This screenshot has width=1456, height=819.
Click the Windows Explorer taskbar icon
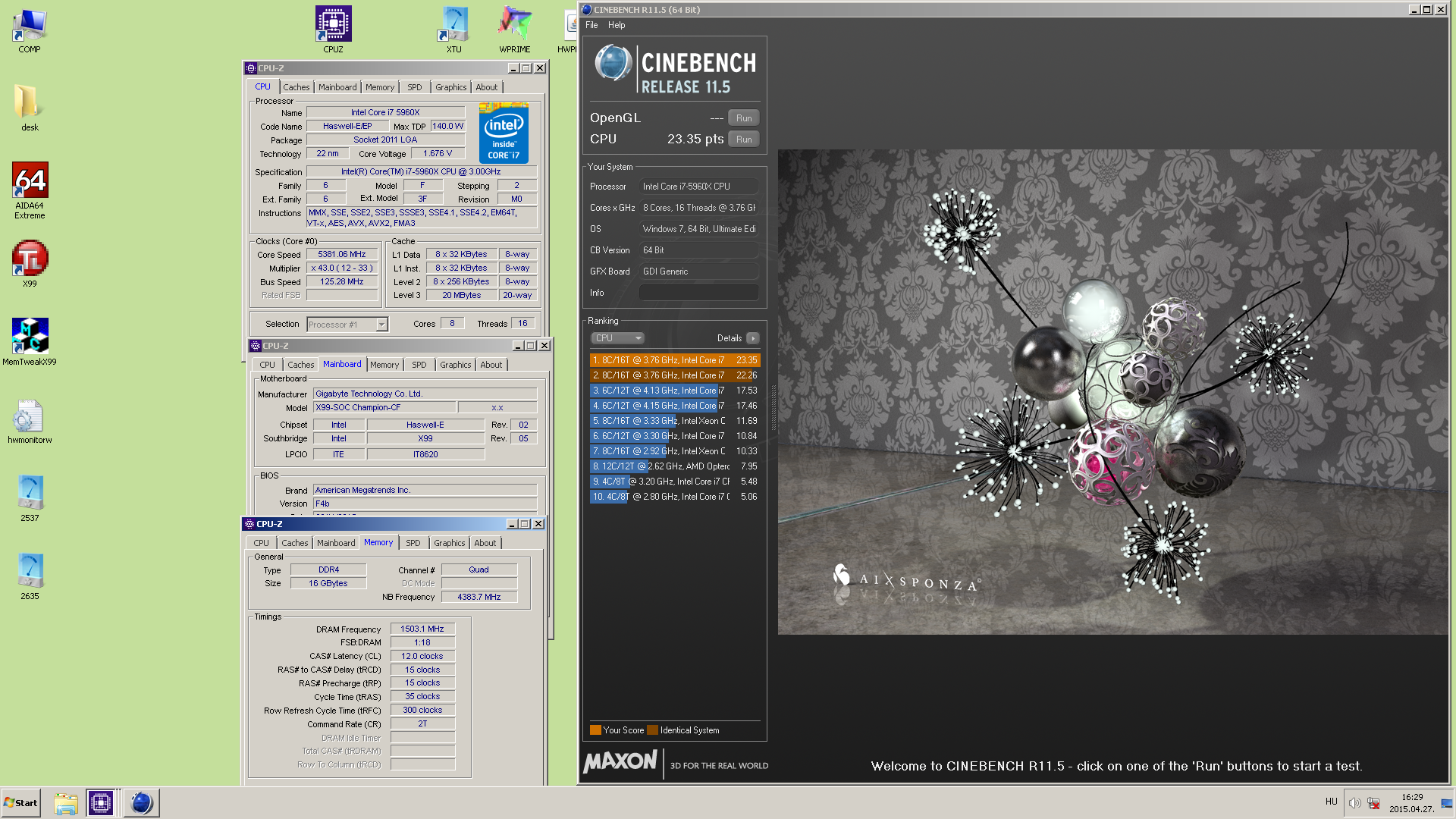click(66, 803)
